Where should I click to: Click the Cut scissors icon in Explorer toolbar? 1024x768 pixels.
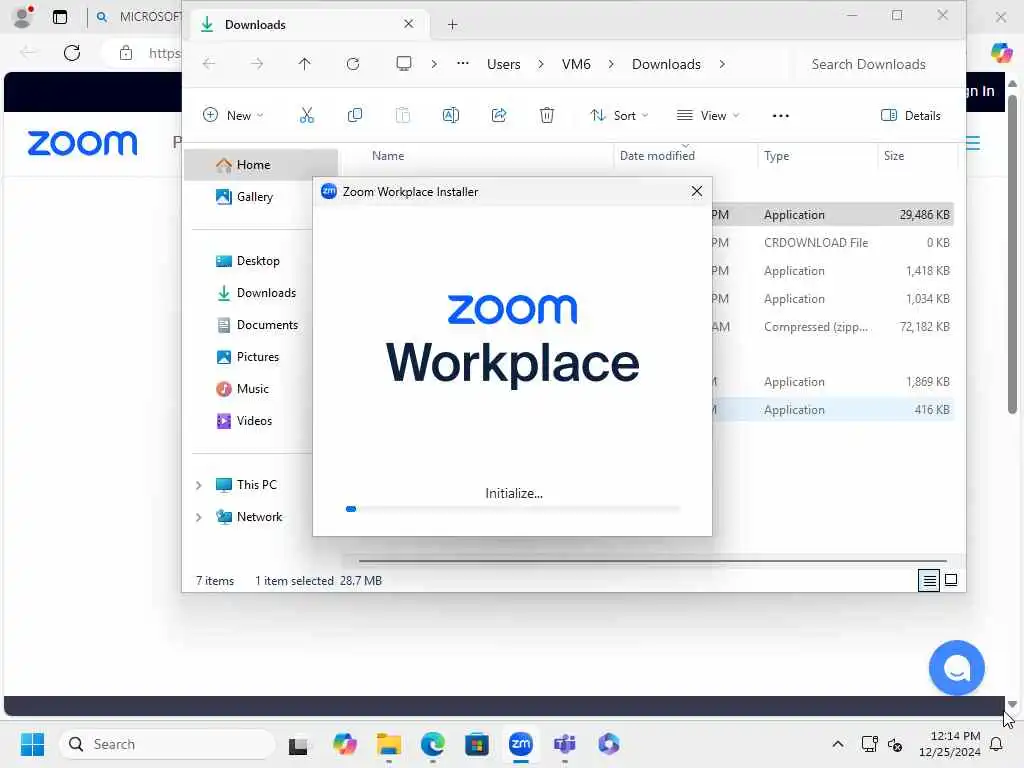coord(306,116)
